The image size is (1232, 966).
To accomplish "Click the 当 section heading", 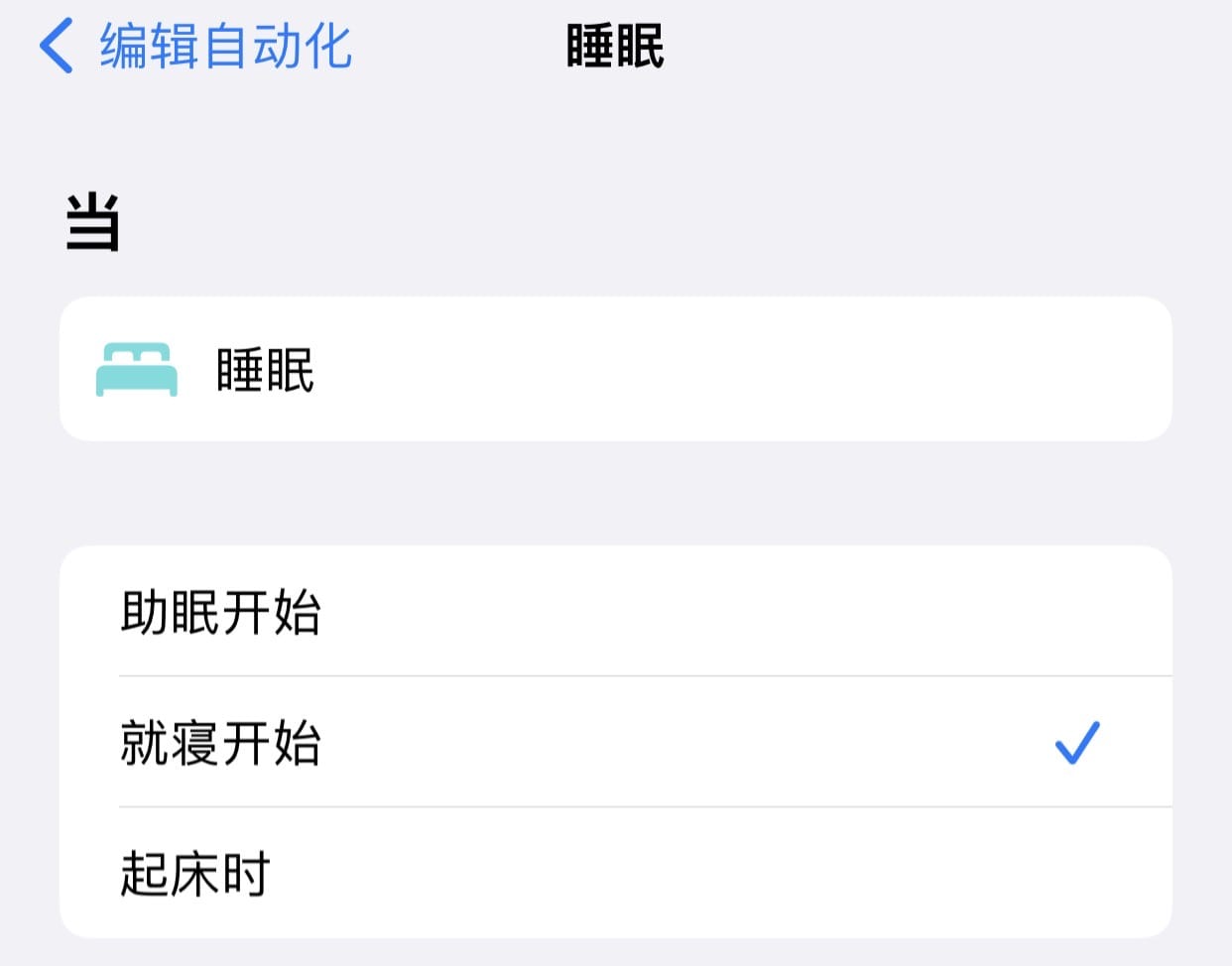I will tap(93, 221).
